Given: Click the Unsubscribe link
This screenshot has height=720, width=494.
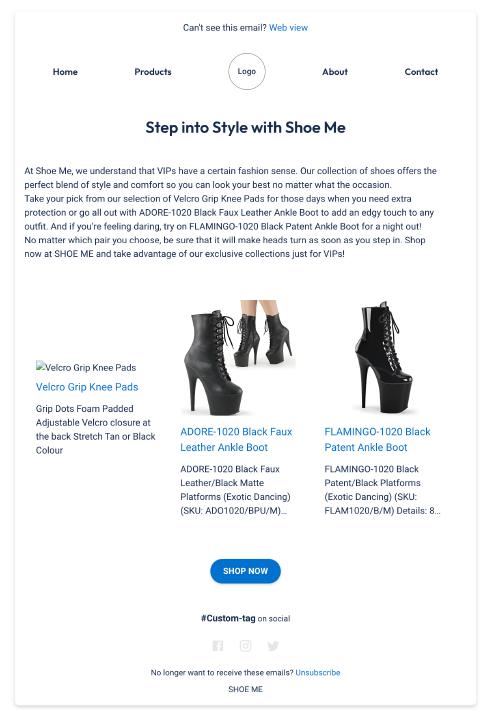Looking at the screenshot, I should click(318, 672).
